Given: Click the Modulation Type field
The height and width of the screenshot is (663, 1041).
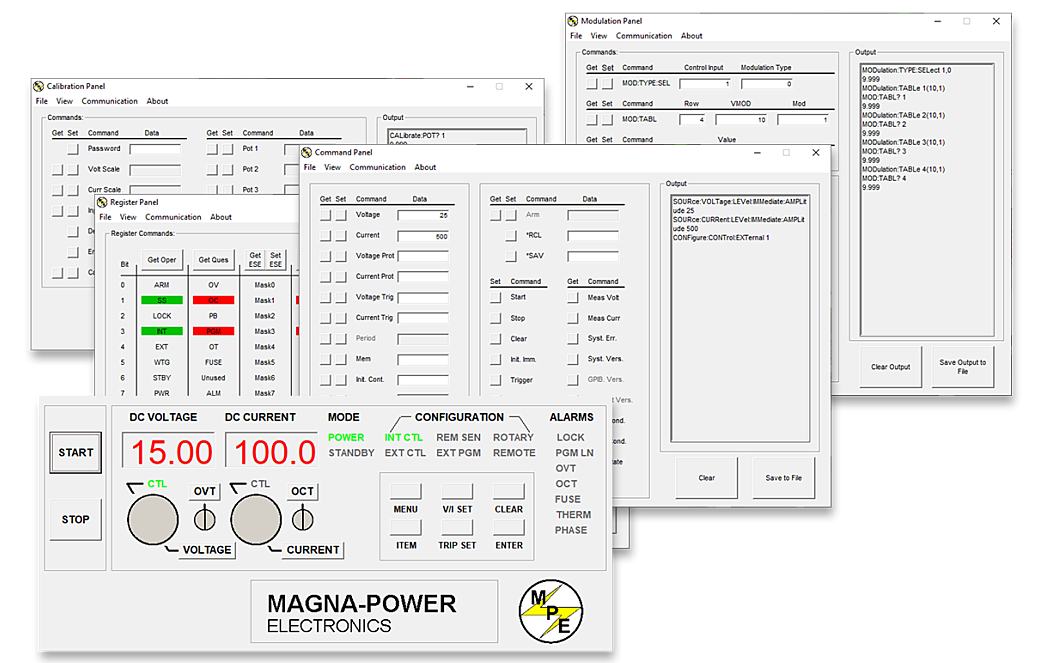Looking at the screenshot, I should pos(767,84).
